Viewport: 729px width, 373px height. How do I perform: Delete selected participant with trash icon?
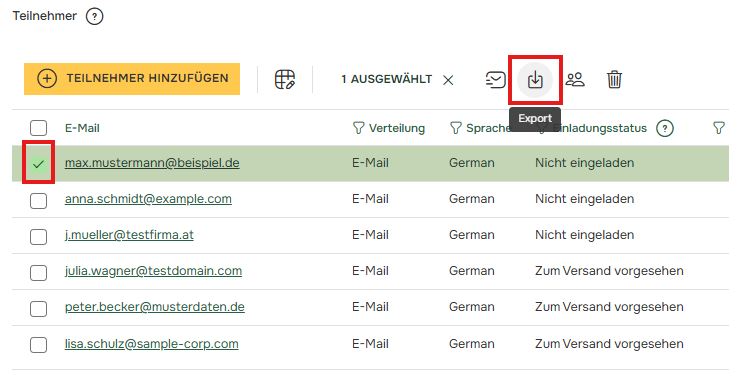pyautogui.click(x=614, y=80)
